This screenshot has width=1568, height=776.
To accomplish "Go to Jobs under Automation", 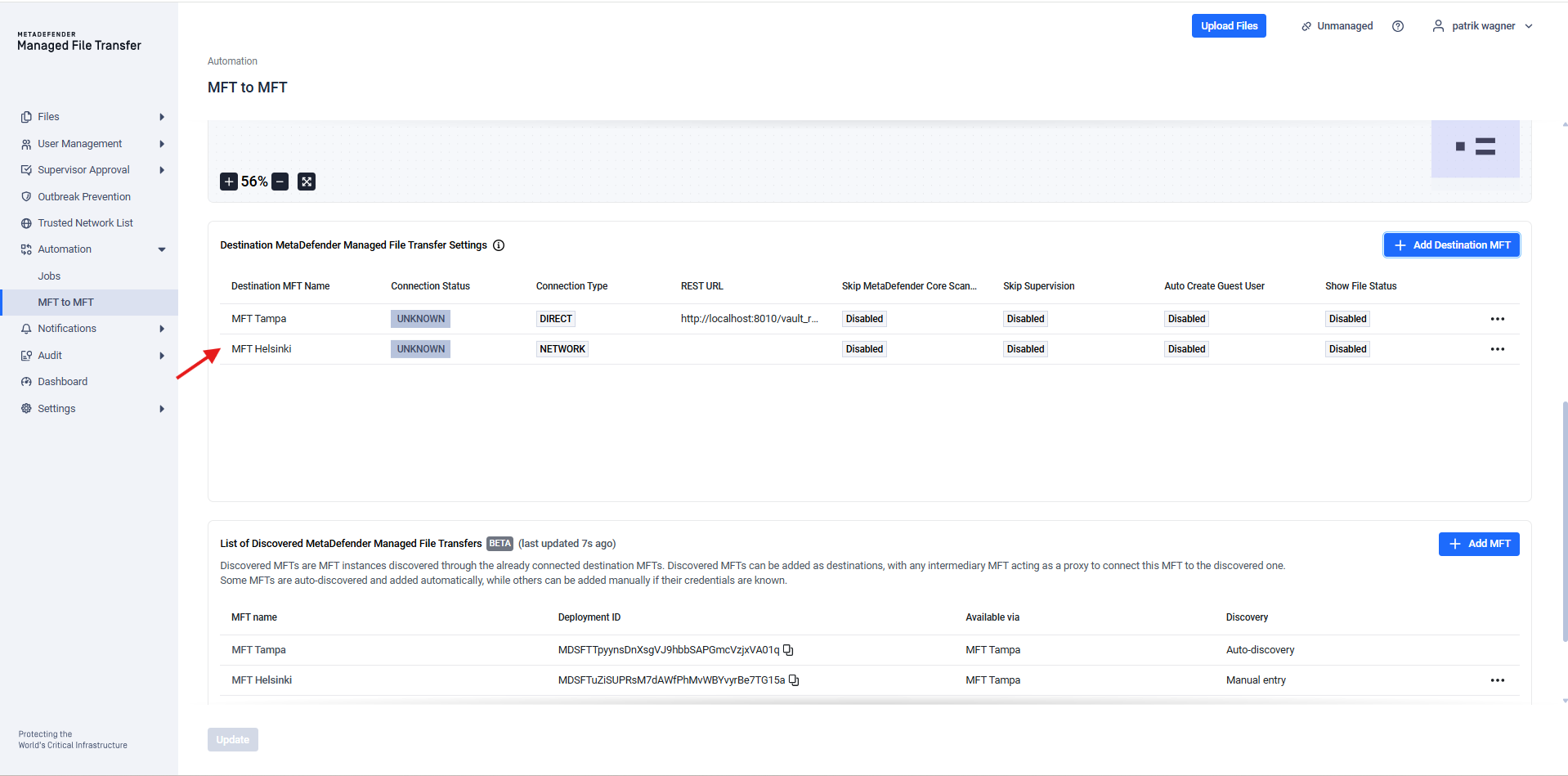I will coord(49,276).
